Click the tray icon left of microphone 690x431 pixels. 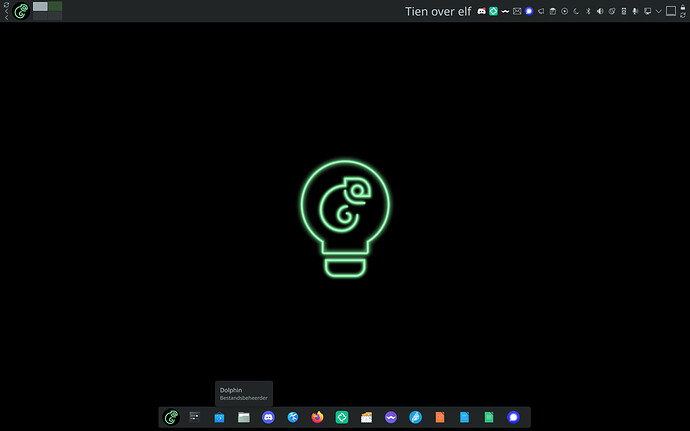624,11
